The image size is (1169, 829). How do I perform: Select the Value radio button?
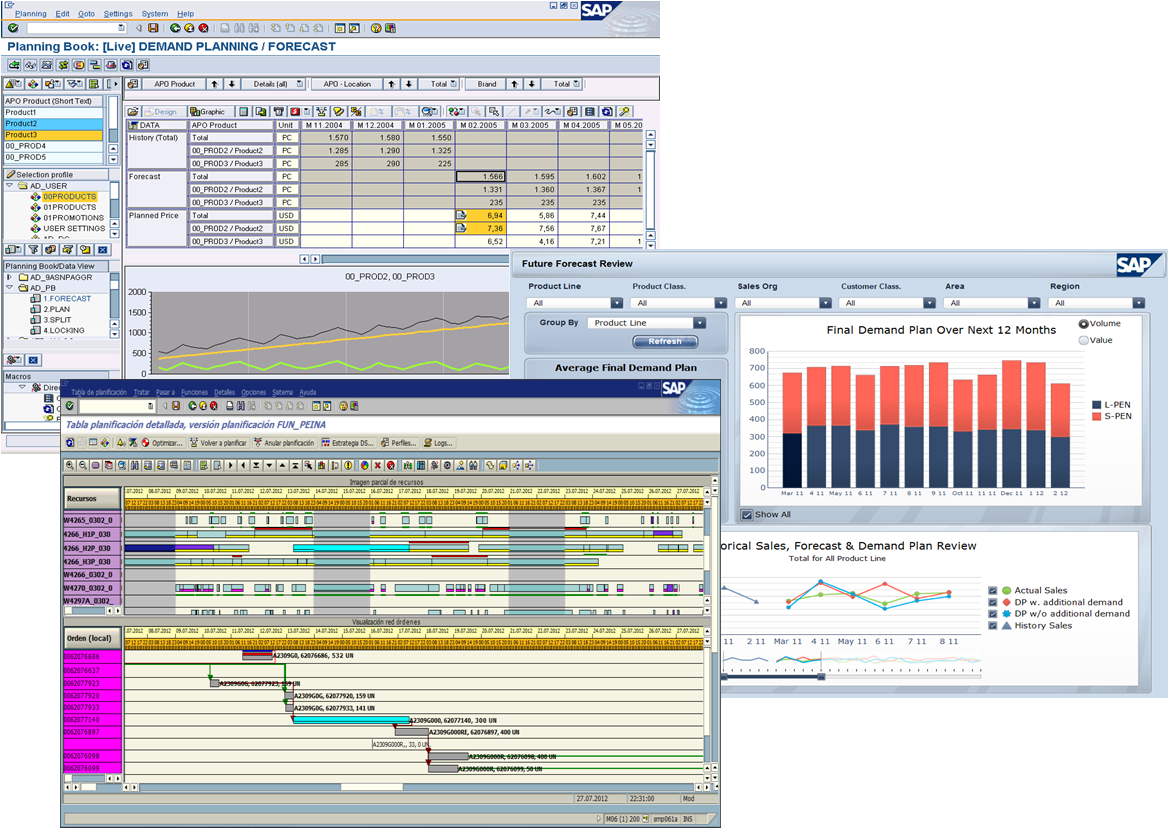1083,340
